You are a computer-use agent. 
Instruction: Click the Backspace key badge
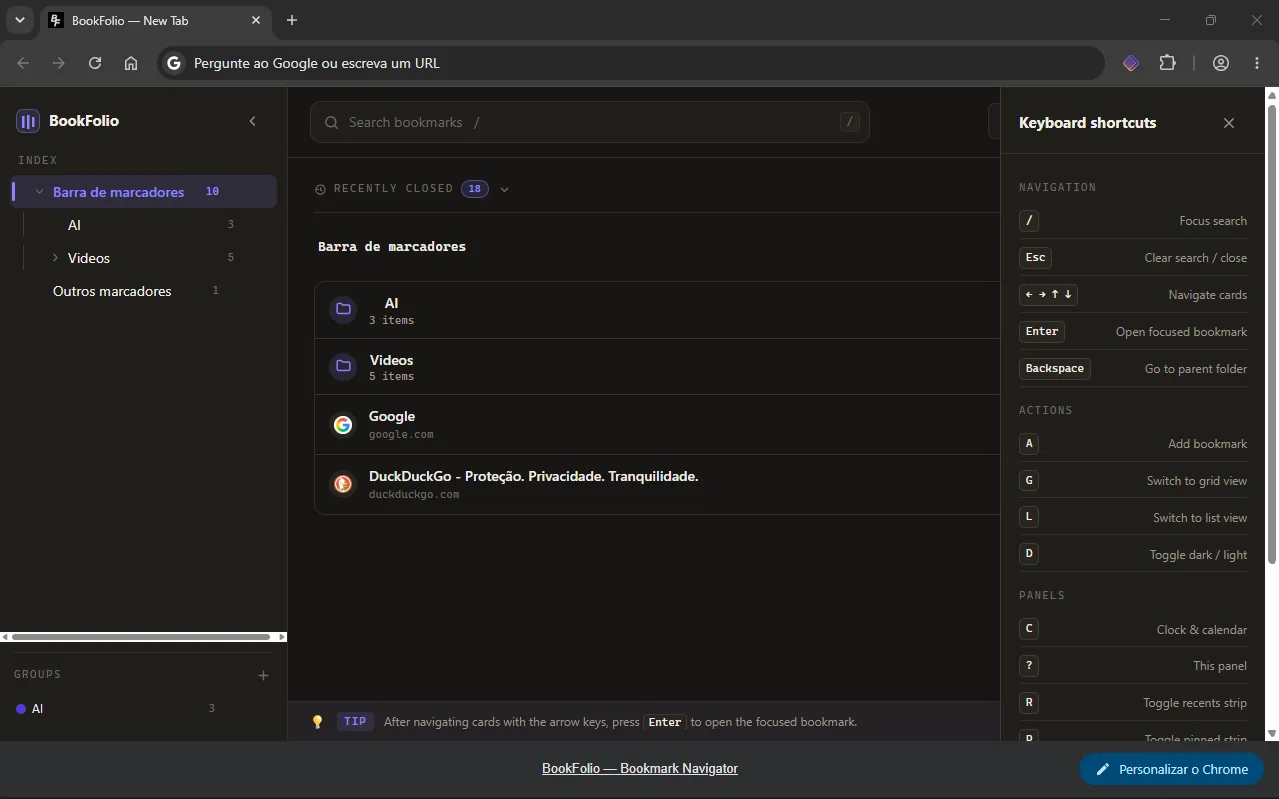pos(1054,369)
